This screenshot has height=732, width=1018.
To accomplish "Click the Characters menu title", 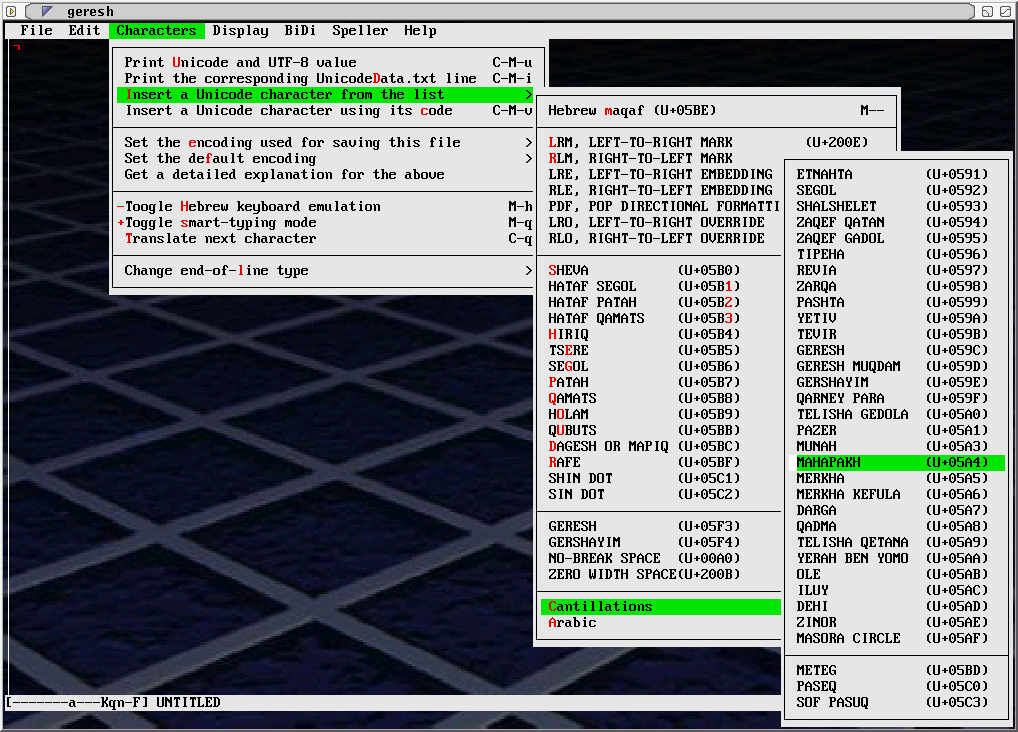I will click(156, 31).
